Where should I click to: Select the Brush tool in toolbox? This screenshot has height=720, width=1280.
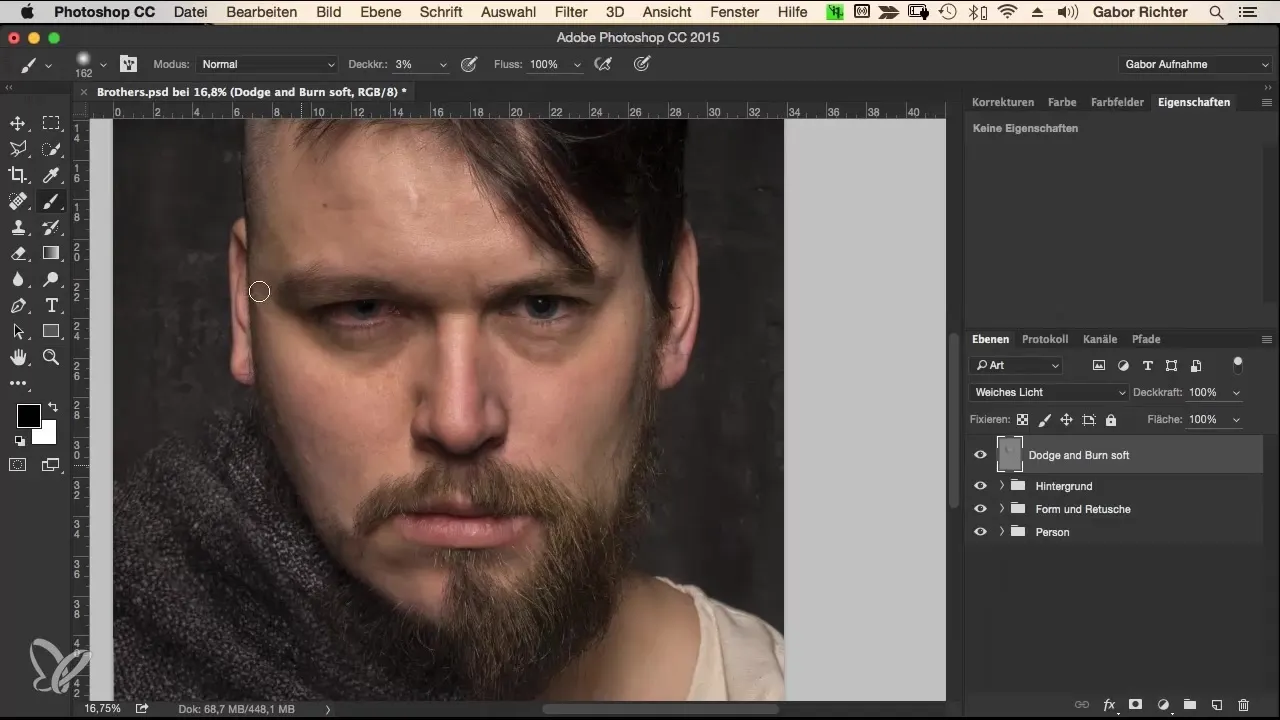point(51,201)
